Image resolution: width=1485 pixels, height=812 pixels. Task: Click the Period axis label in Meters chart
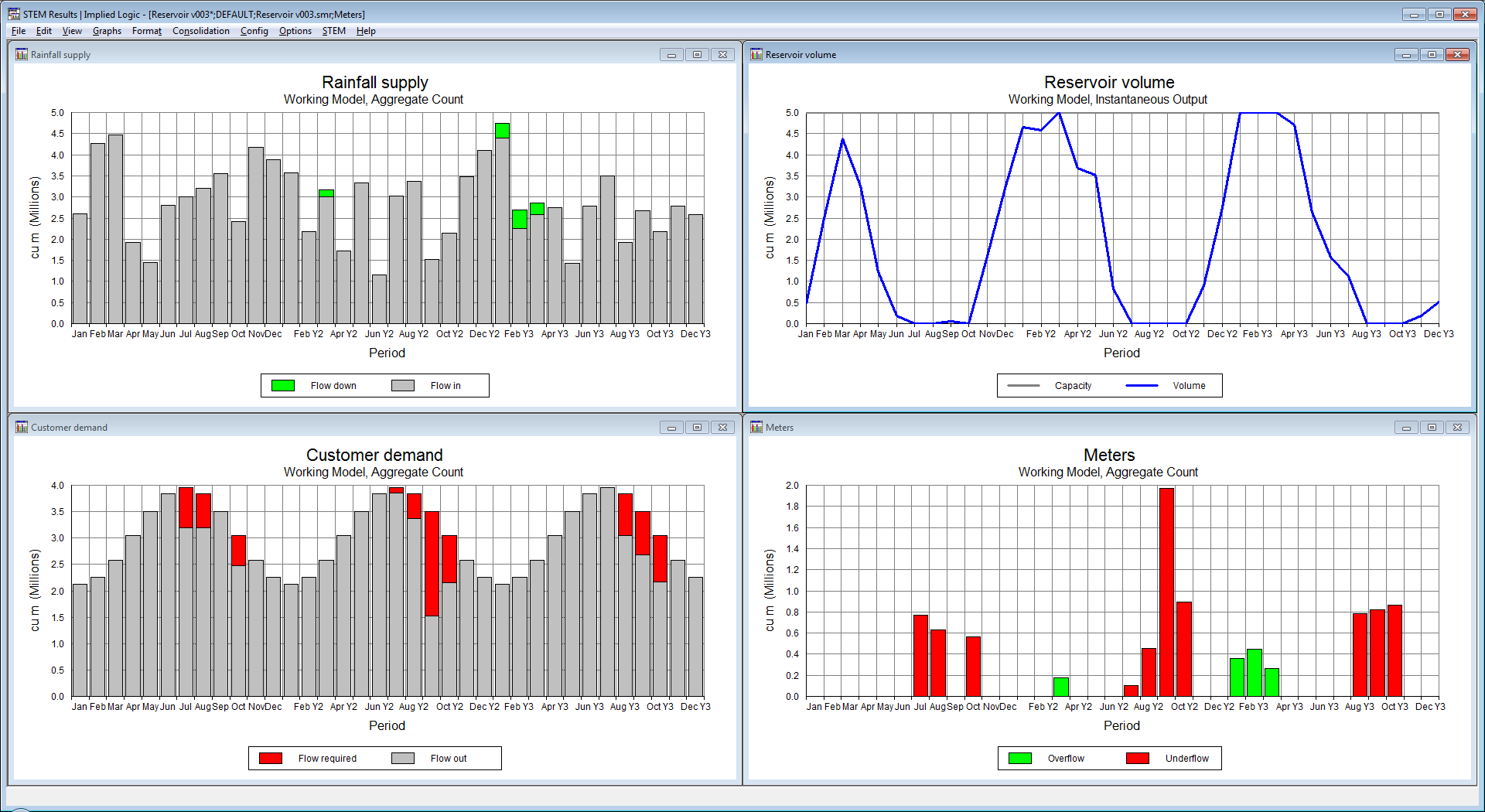pos(1121,726)
